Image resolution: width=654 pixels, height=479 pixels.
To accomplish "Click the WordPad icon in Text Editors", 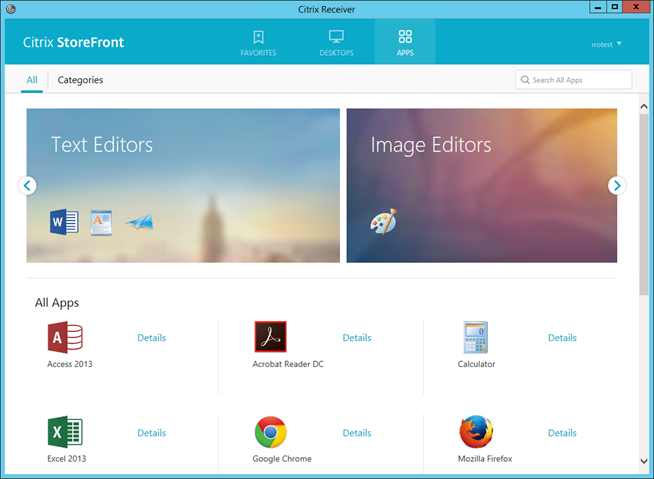I will (101, 222).
